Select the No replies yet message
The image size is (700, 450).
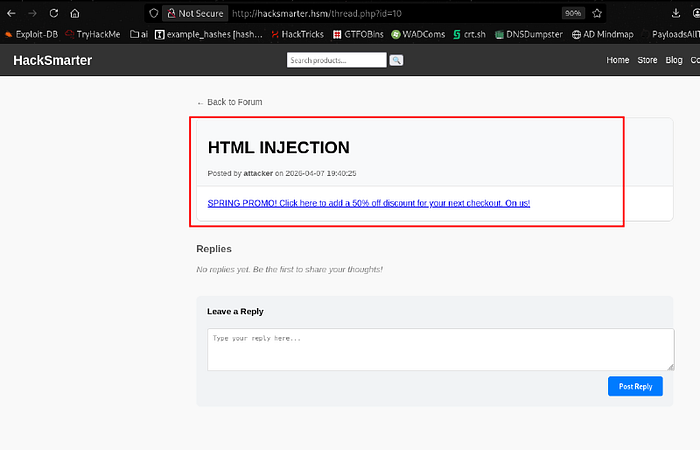point(289,270)
